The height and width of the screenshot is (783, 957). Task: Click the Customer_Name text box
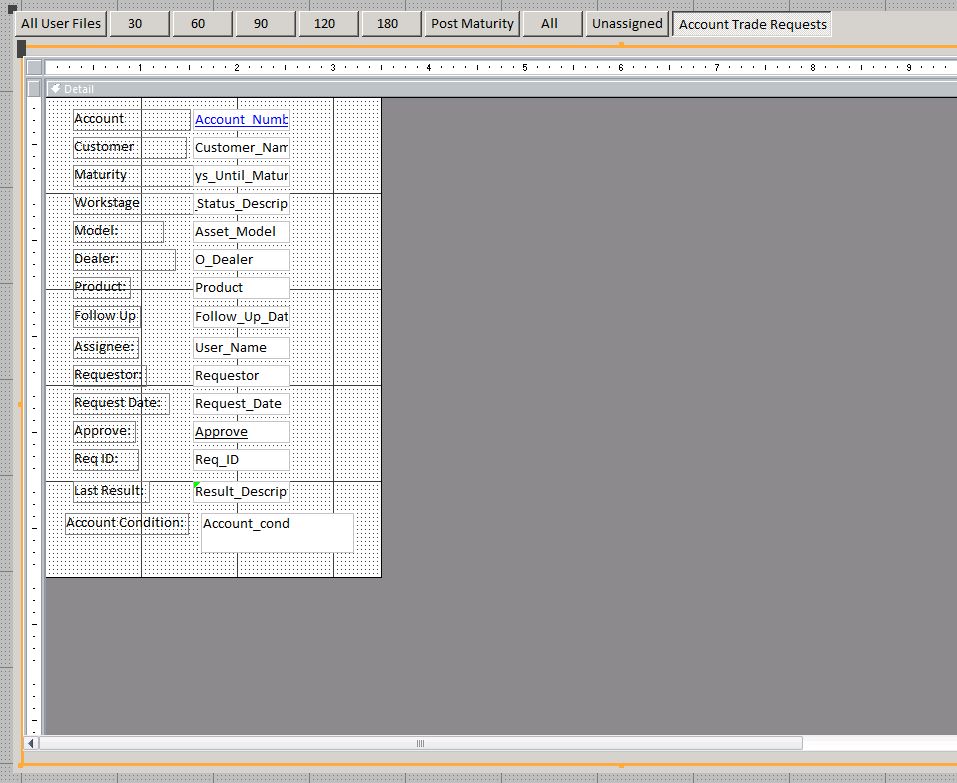[x=241, y=148]
